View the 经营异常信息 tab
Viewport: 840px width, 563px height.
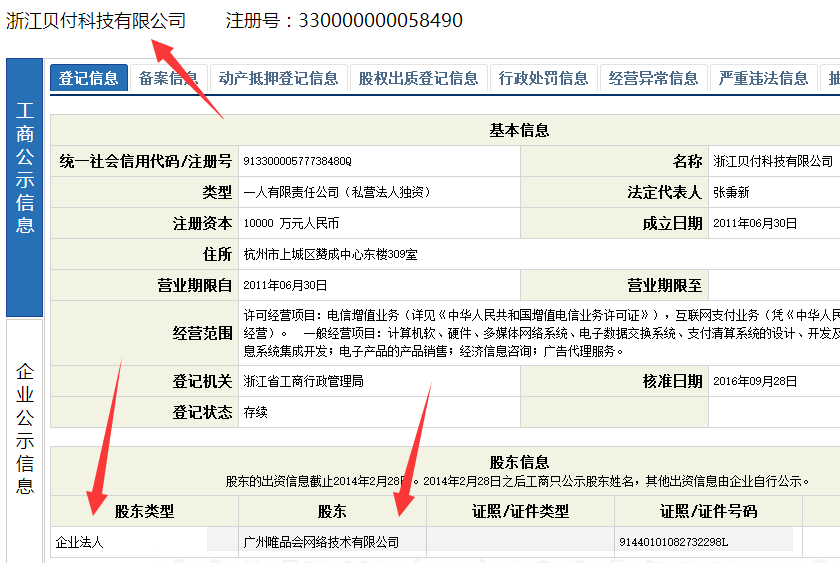click(x=654, y=78)
